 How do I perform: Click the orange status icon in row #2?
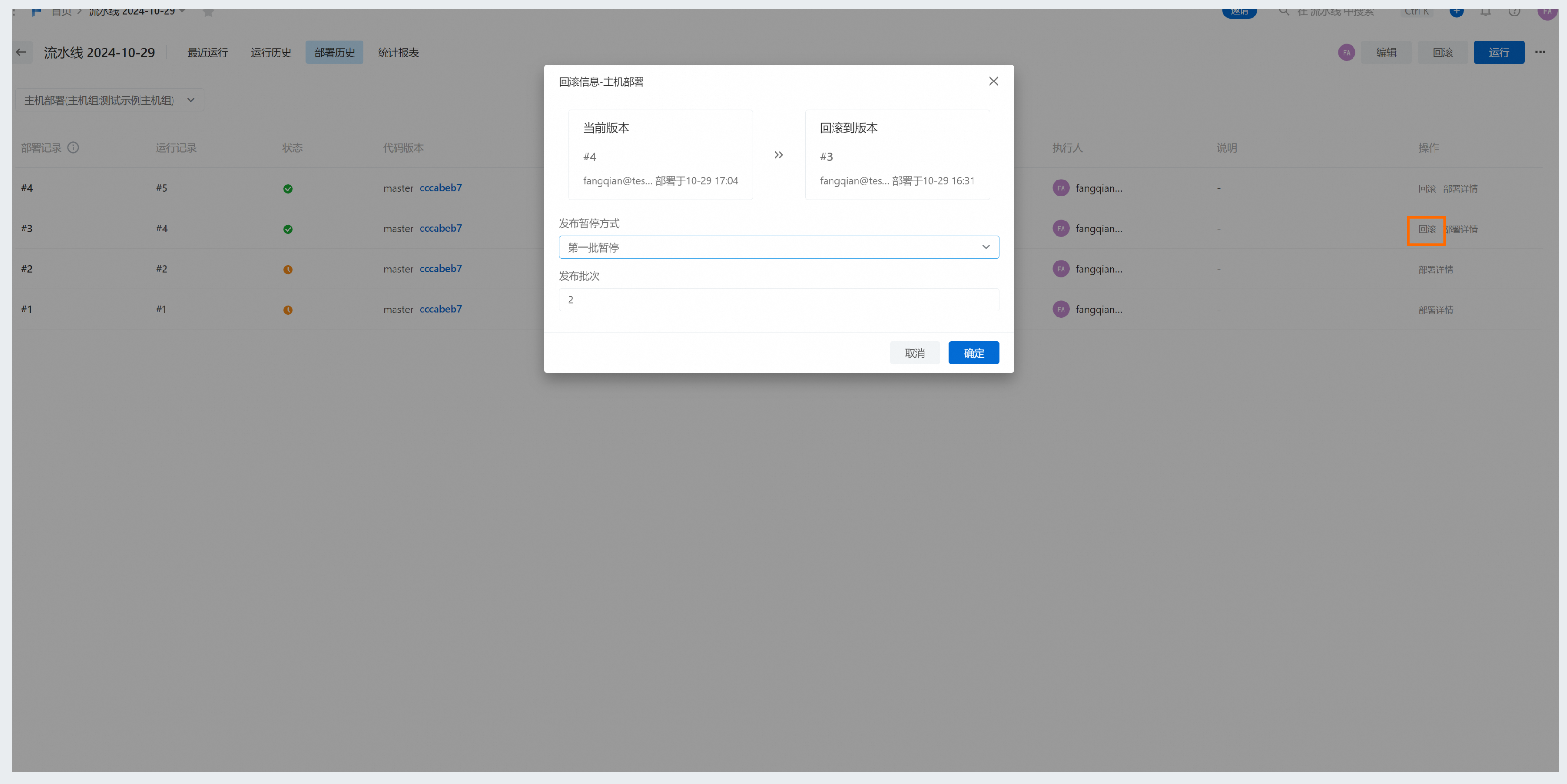(x=288, y=269)
